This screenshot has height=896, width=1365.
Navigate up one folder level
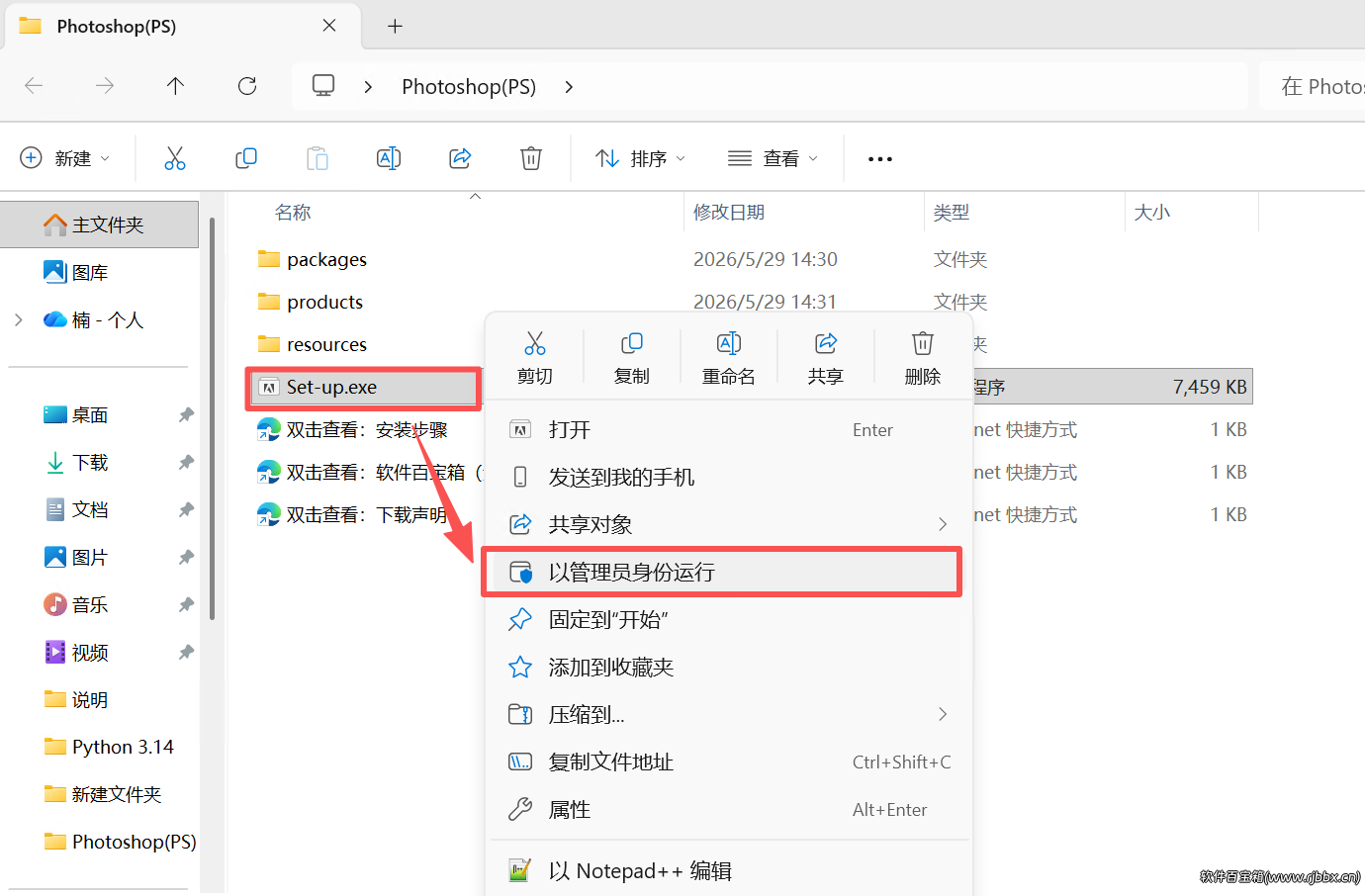tap(176, 86)
